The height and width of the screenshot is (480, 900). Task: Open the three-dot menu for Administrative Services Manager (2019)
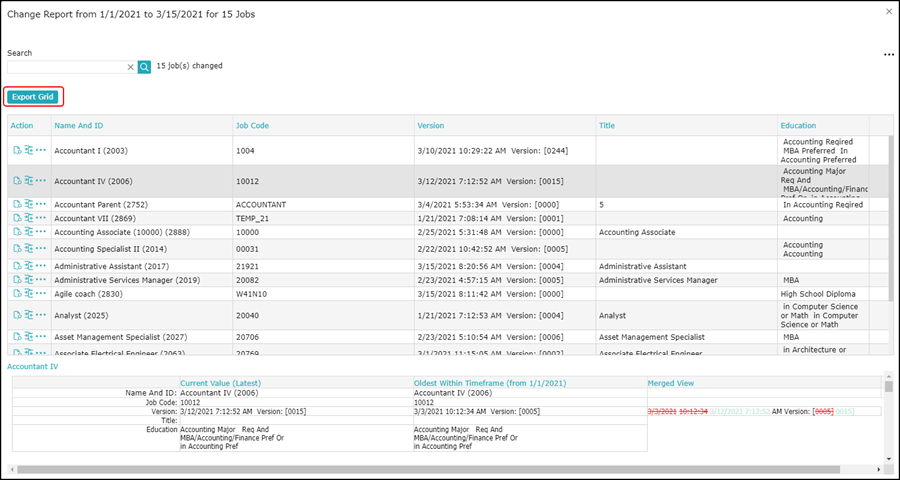point(41,280)
